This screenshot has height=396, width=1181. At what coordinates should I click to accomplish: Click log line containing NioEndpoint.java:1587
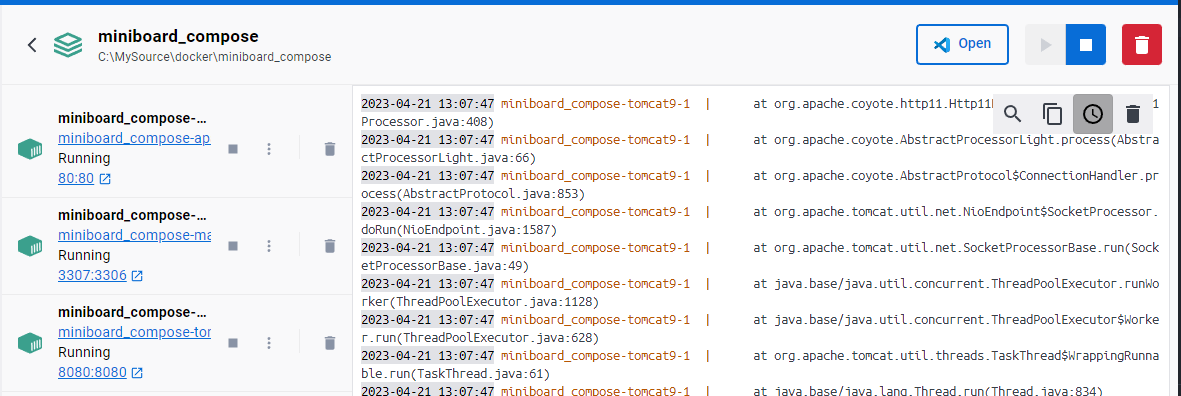pos(759,221)
